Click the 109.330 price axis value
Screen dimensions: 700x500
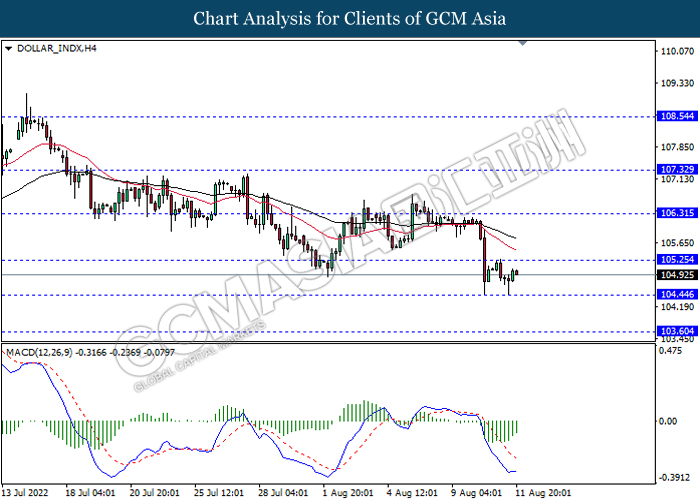click(x=677, y=83)
